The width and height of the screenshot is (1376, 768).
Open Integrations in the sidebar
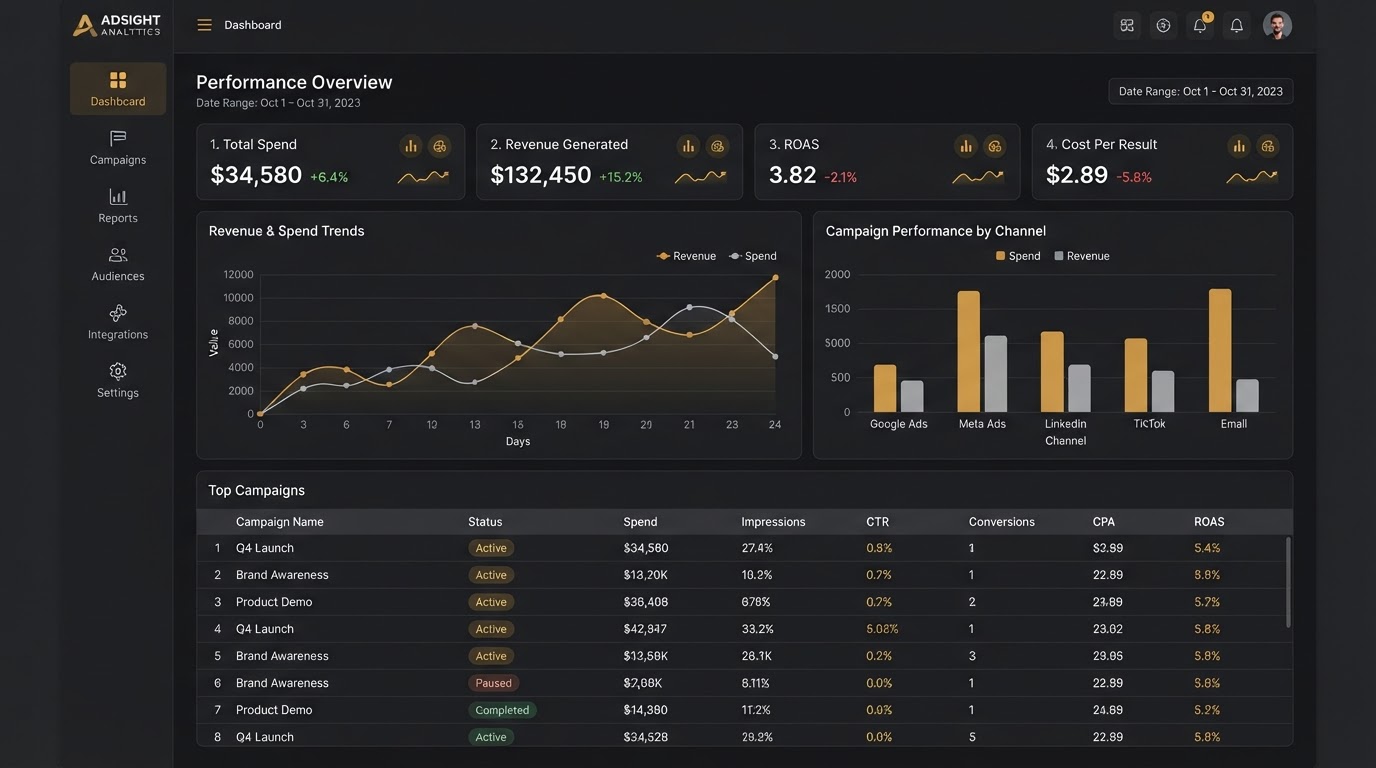coord(118,322)
